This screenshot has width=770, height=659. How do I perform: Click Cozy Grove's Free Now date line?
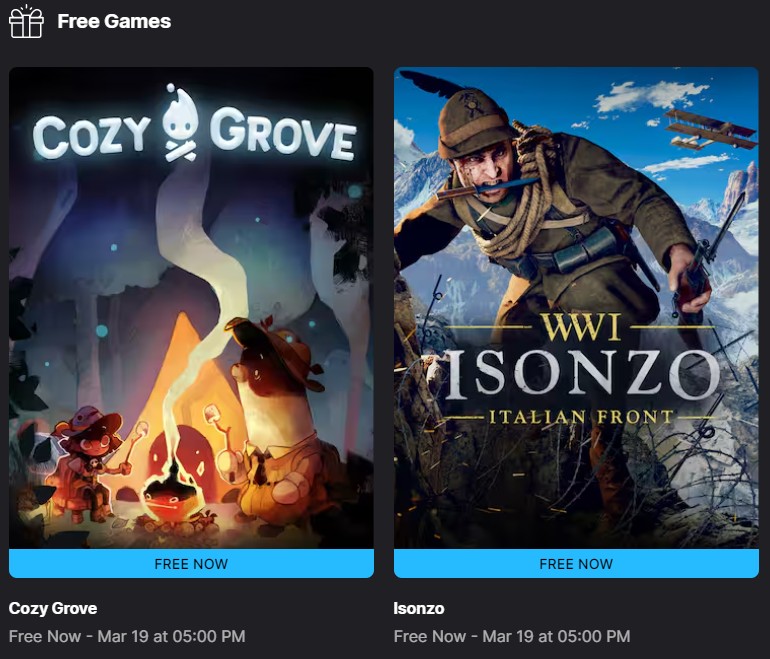(127, 636)
